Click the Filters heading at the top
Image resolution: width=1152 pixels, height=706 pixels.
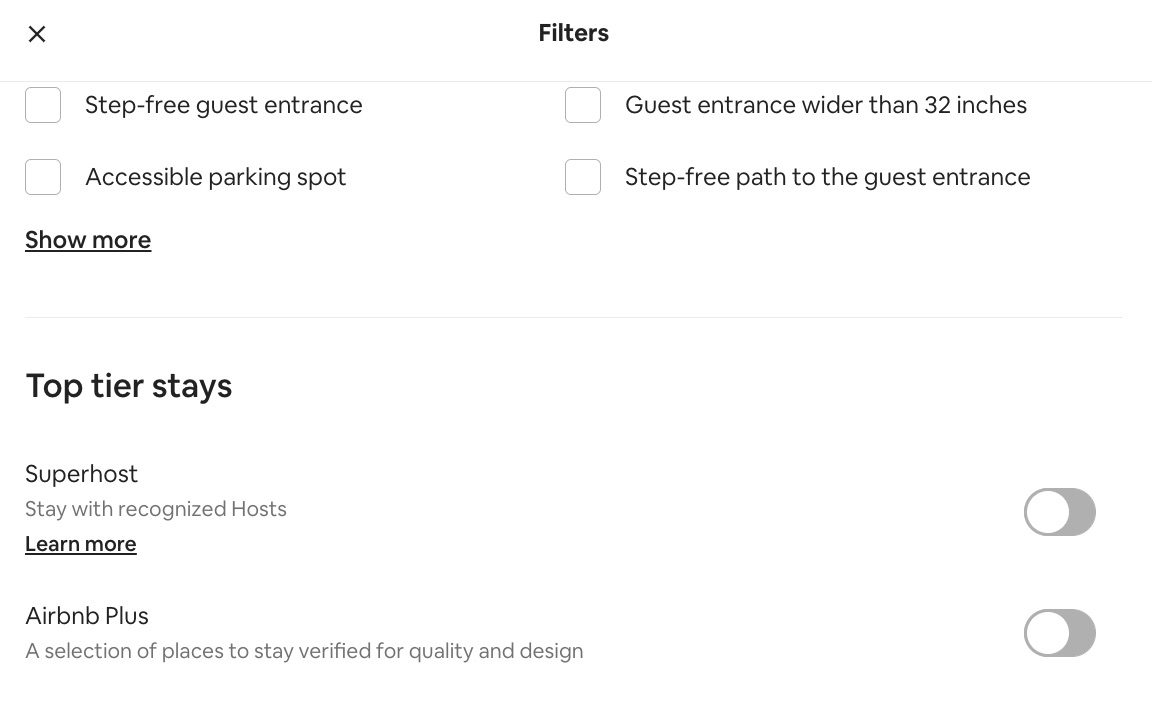click(573, 33)
